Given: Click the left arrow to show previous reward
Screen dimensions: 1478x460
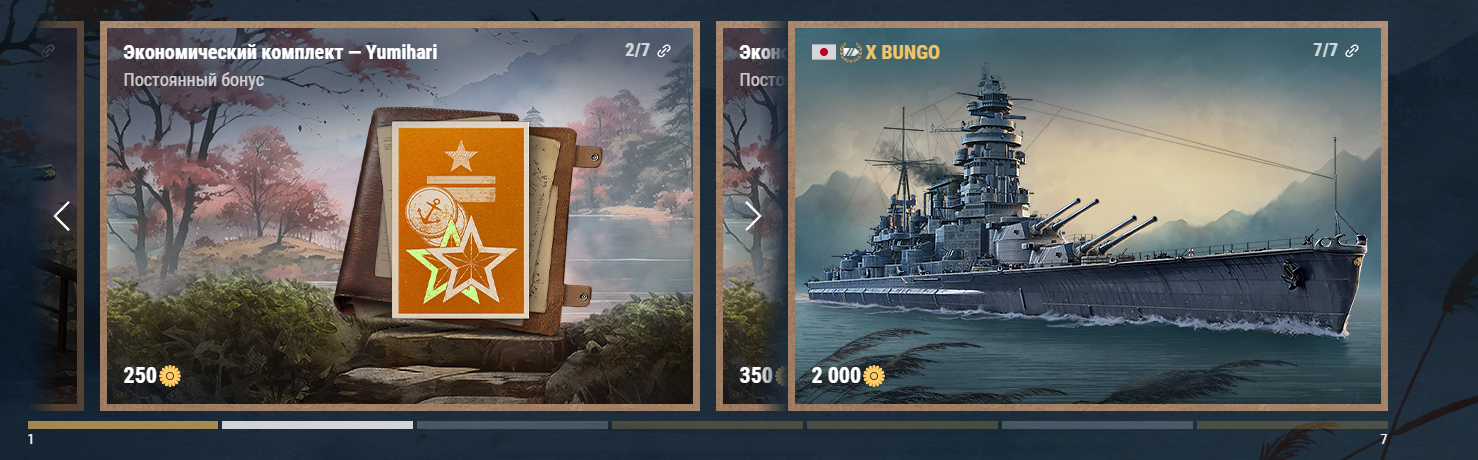Looking at the screenshot, I should coord(62,216).
